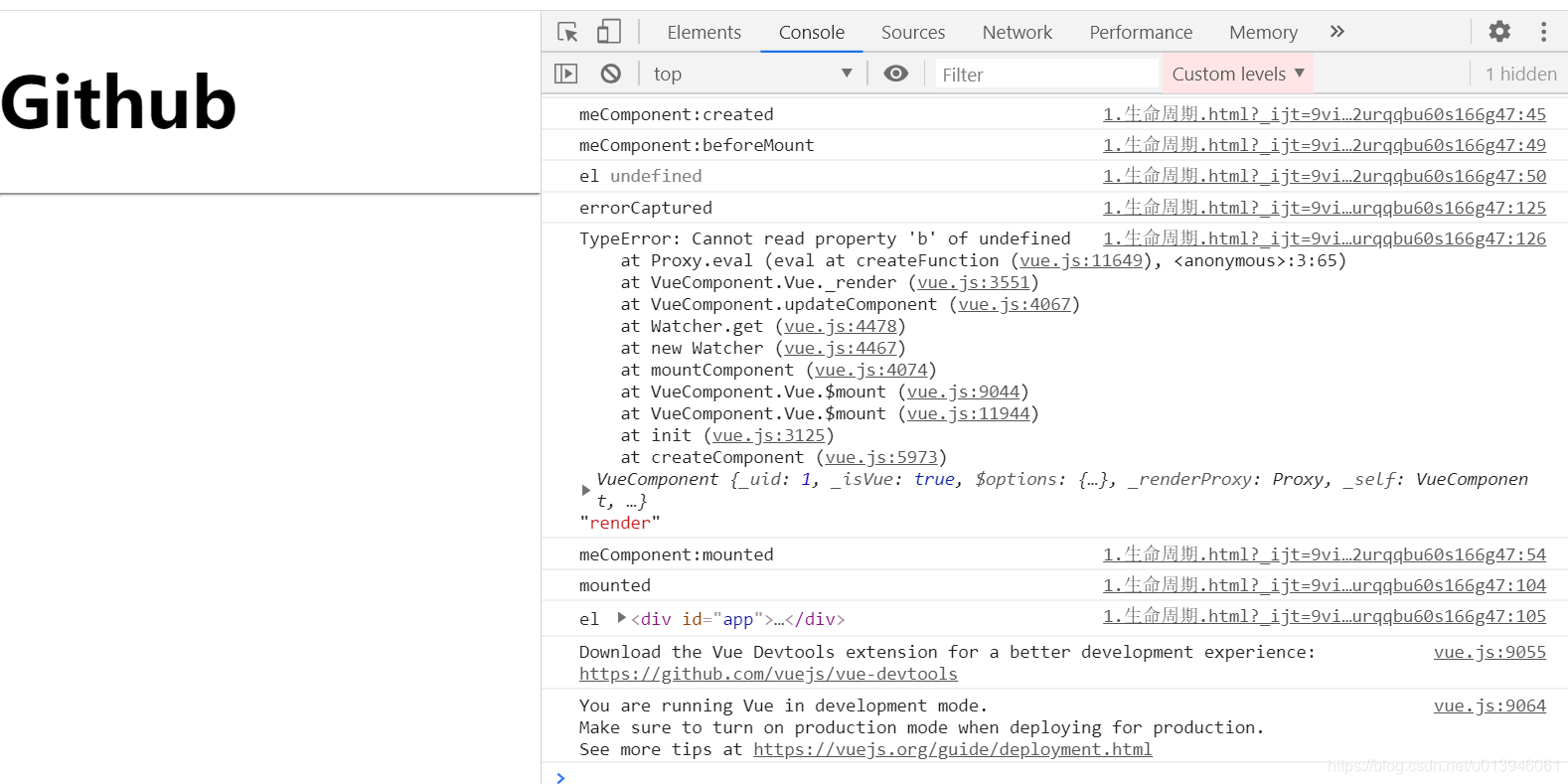Open vue.js:9064 source link
This screenshot has width=1568, height=784.
click(1490, 706)
